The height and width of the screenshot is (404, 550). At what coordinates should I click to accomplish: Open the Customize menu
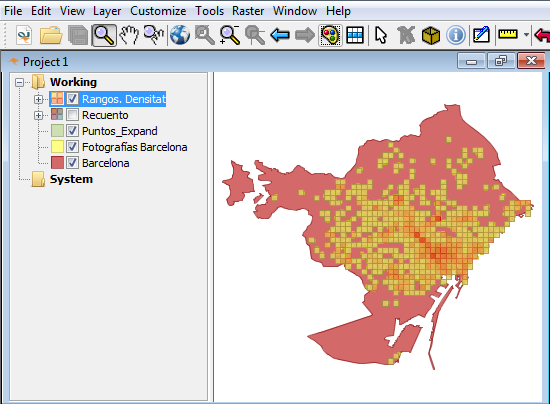158,11
